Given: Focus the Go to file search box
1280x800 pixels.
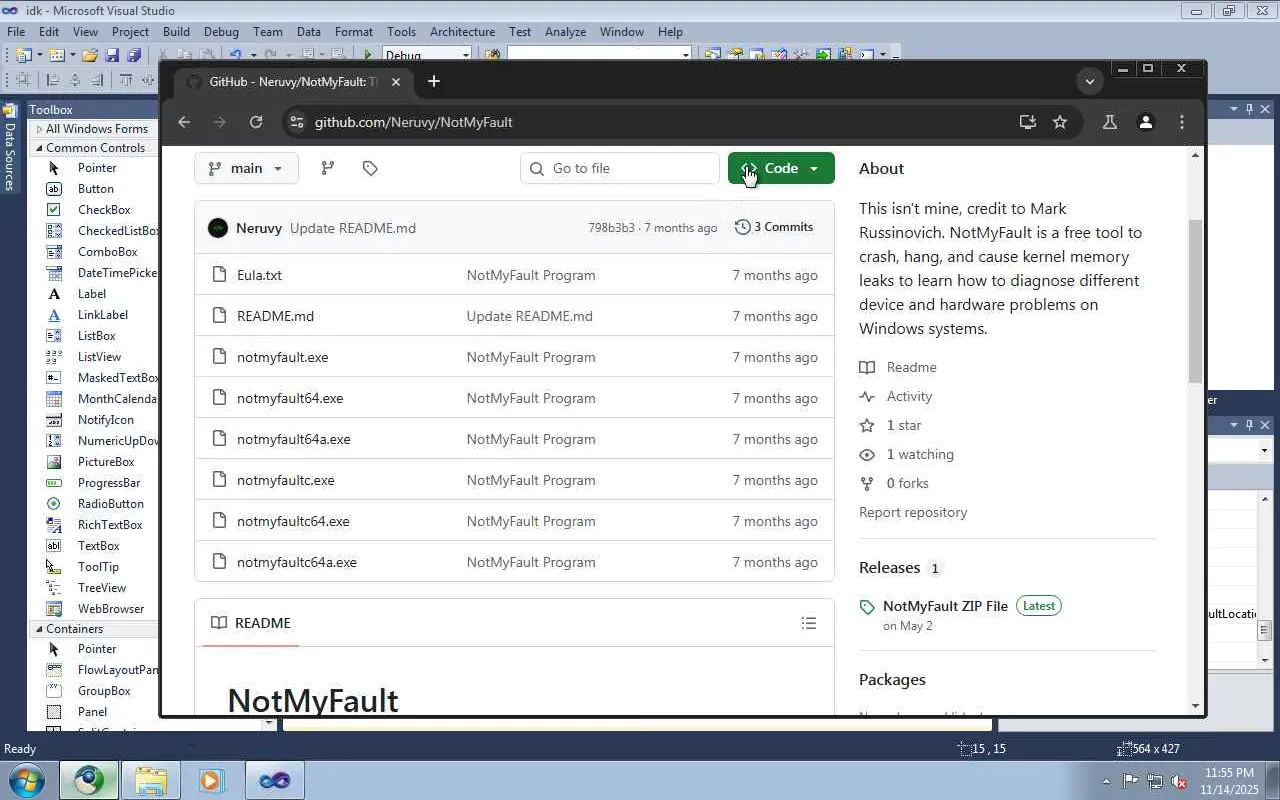Looking at the screenshot, I should pos(620,168).
